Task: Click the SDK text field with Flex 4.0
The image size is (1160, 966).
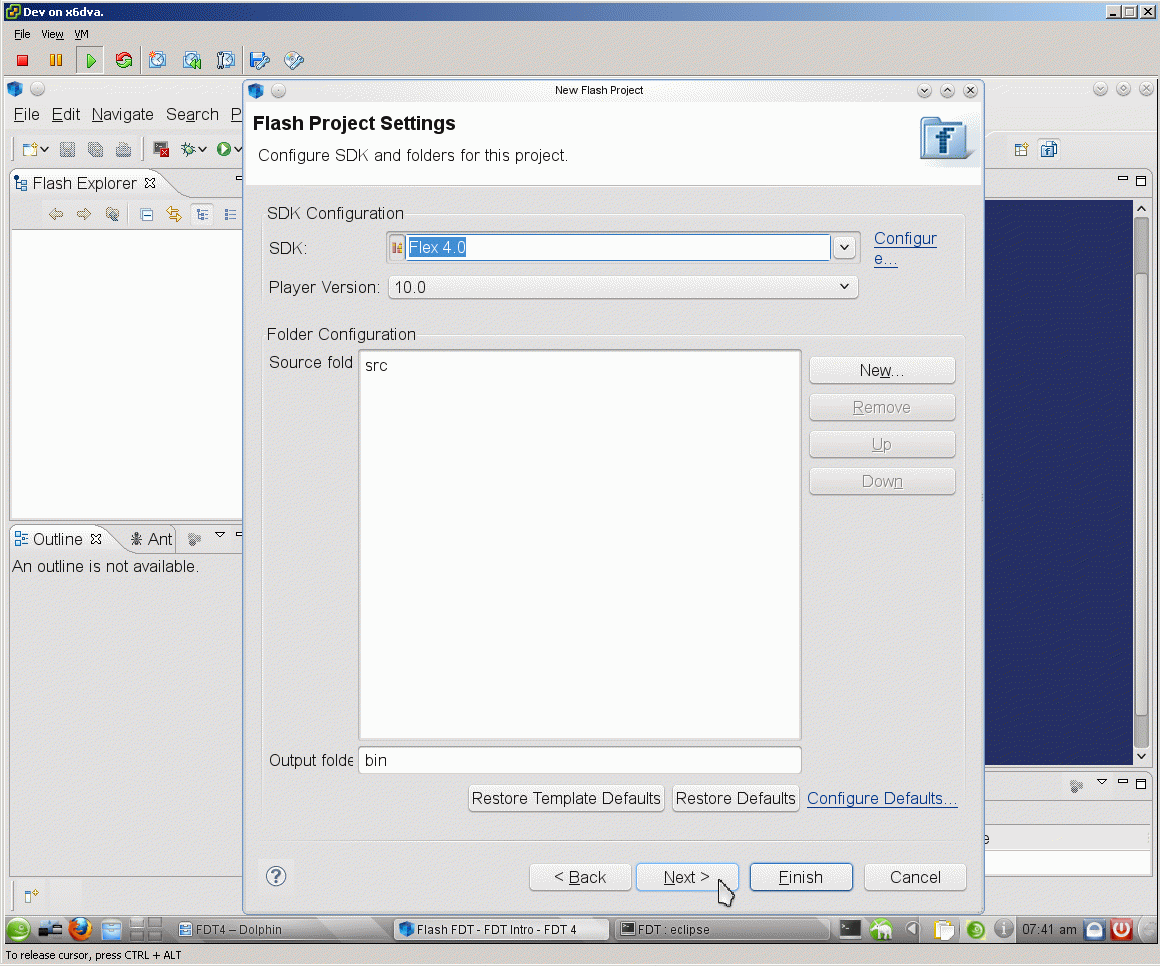Action: (618, 247)
